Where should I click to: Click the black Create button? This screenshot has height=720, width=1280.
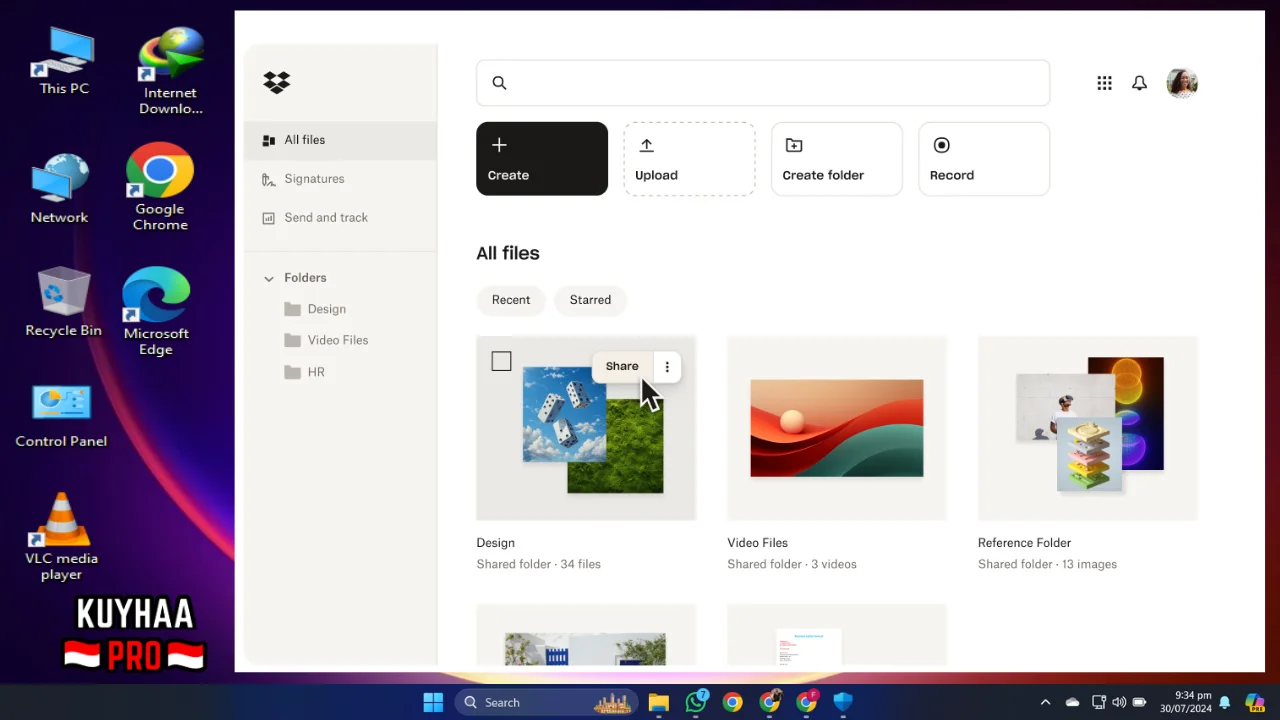(542, 159)
